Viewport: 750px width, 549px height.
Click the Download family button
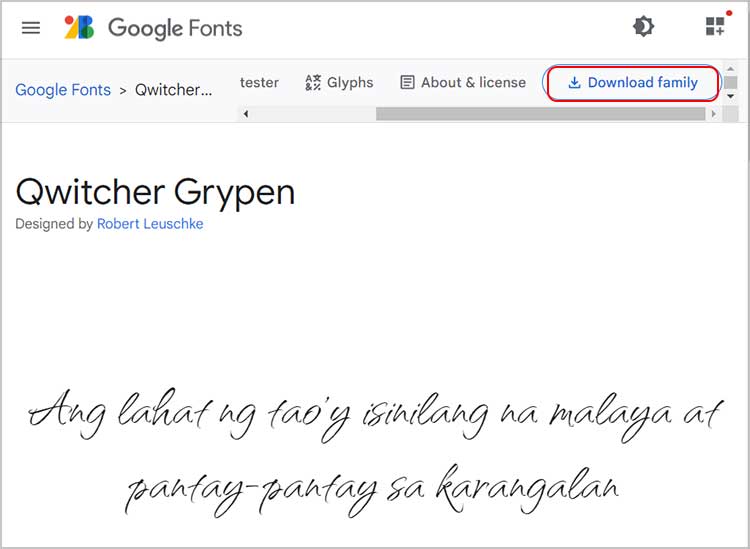click(x=632, y=83)
